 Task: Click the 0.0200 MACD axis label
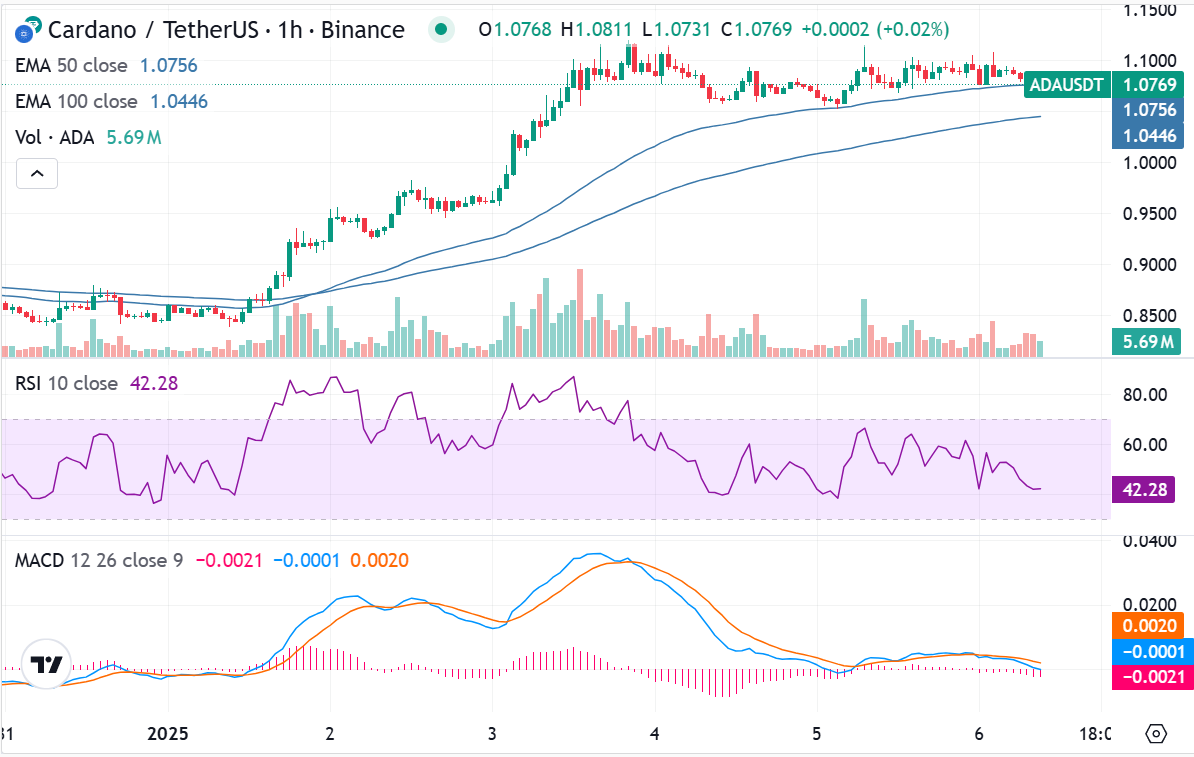click(x=1149, y=605)
